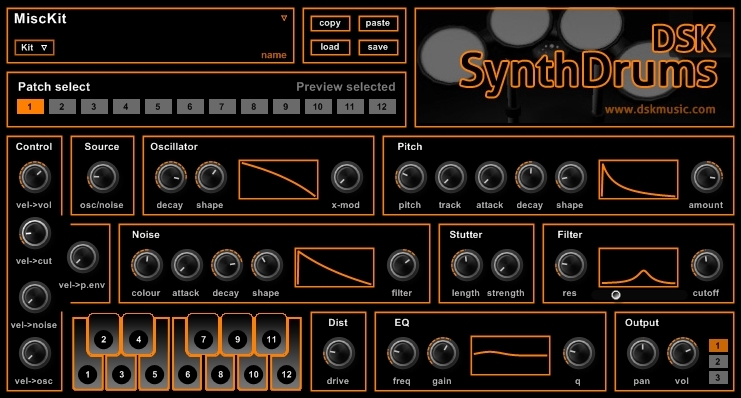Select Output channel 1
741x398 pixels.
tap(718, 346)
